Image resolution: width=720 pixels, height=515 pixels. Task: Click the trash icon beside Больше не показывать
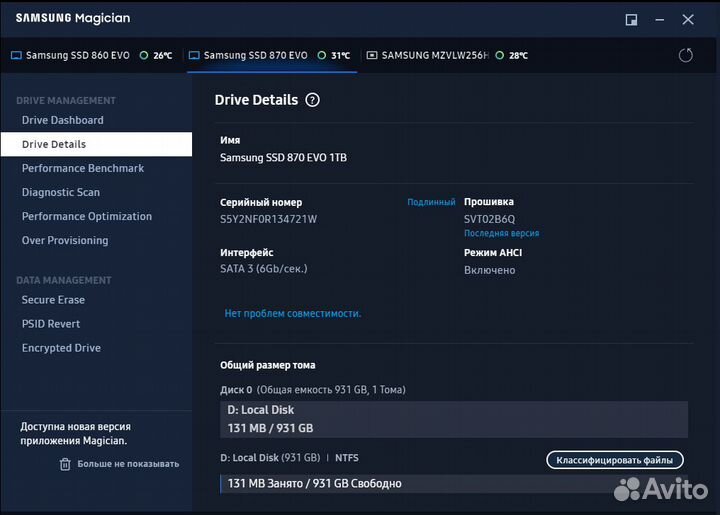point(65,464)
